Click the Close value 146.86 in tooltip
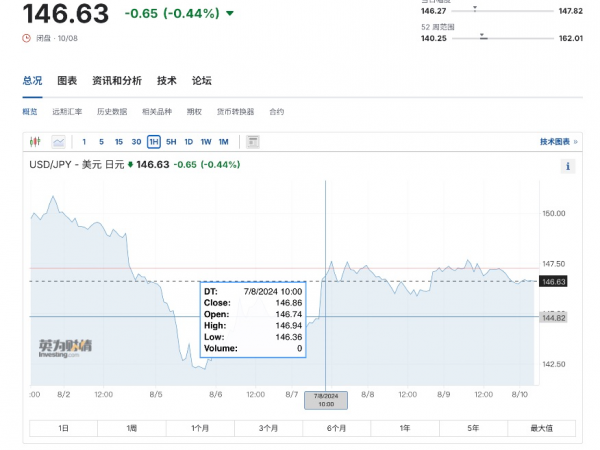 click(x=289, y=303)
